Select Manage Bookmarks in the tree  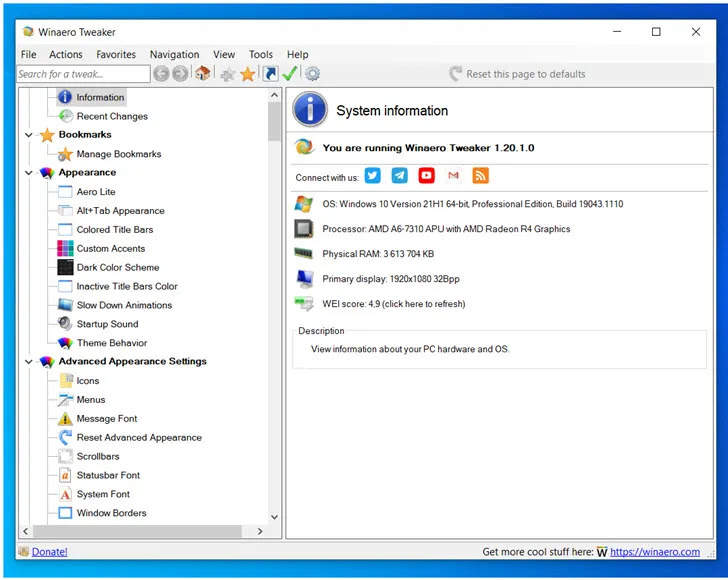click(x=119, y=154)
